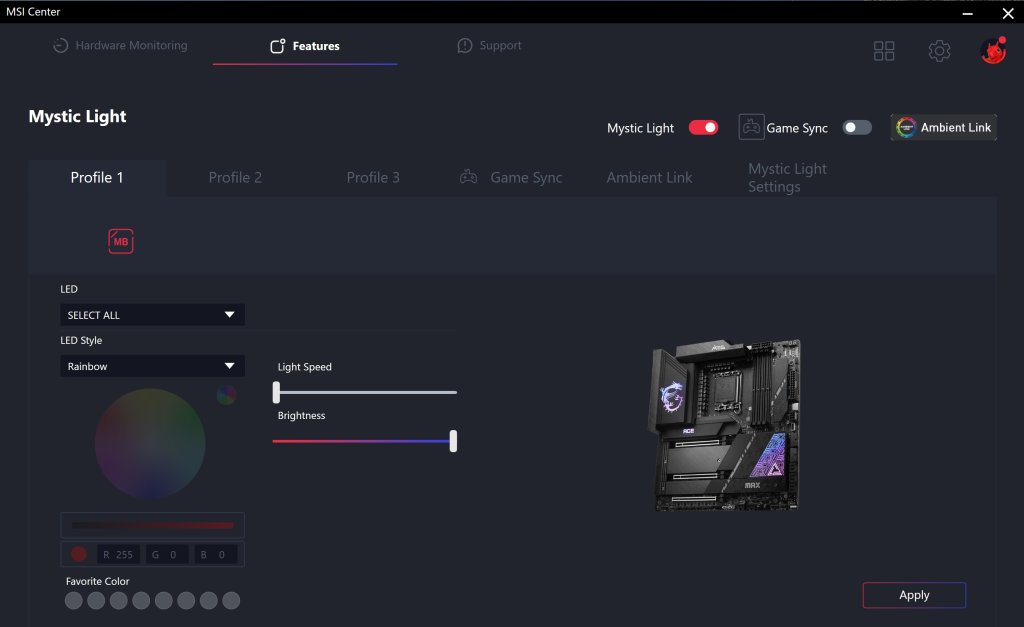
Task: Enable the Game Sync switch
Action: point(857,127)
